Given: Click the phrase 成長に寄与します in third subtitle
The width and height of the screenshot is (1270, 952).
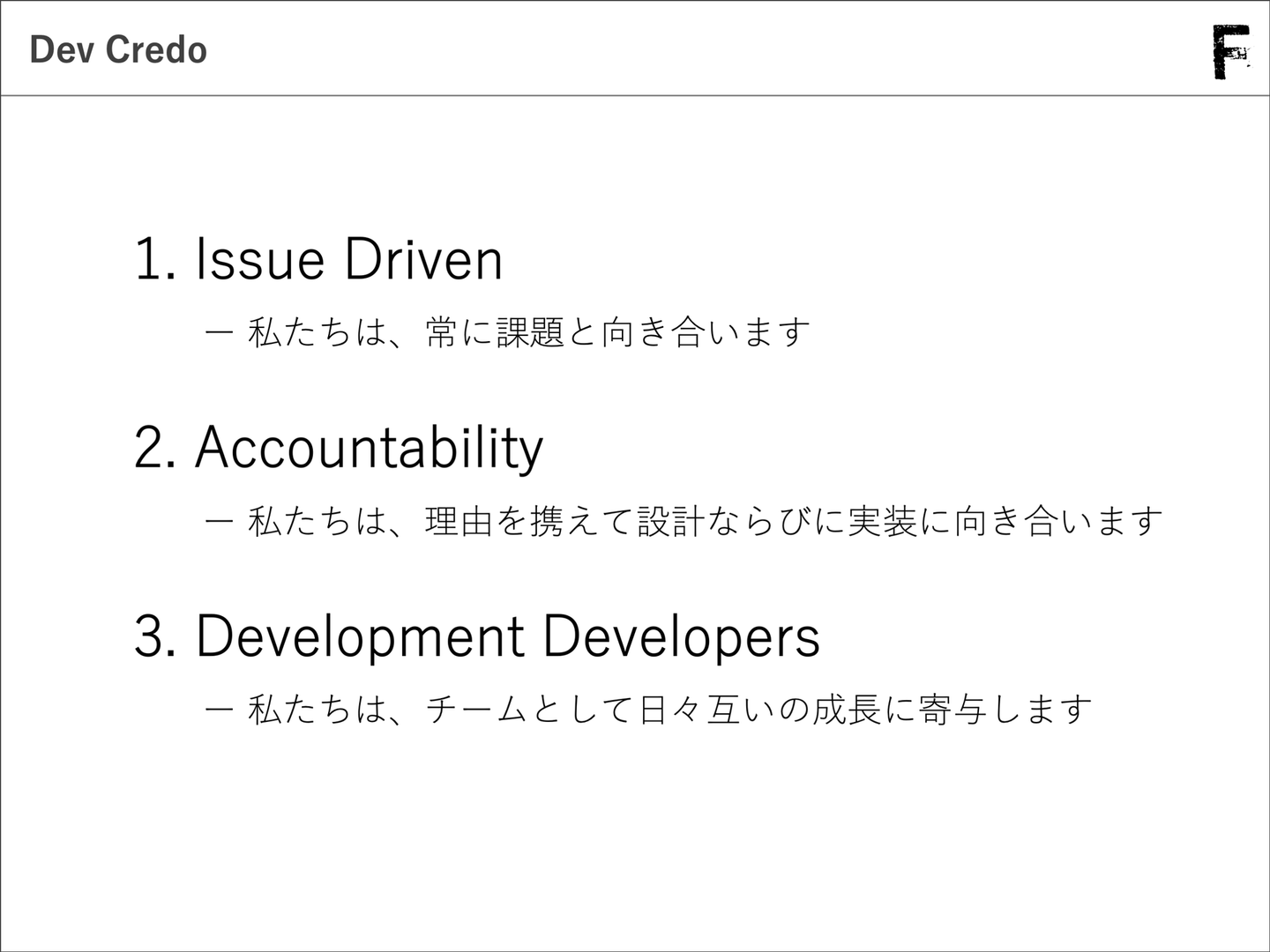Looking at the screenshot, I should tap(952, 710).
